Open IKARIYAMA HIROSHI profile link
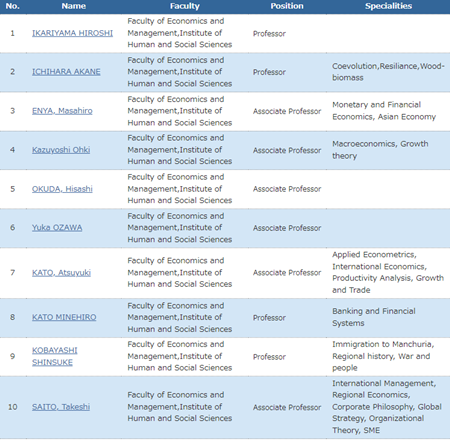This screenshot has width=450, height=440. click(x=72, y=33)
